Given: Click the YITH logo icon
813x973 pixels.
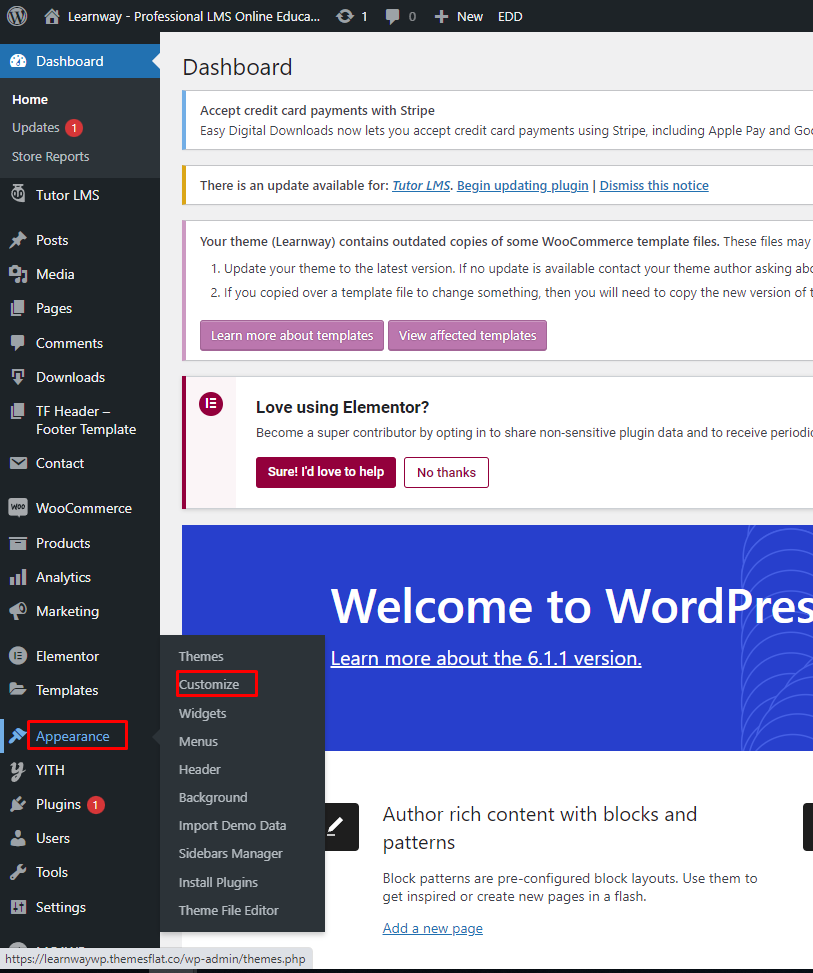Looking at the screenshot, I should tap(17, 770).
